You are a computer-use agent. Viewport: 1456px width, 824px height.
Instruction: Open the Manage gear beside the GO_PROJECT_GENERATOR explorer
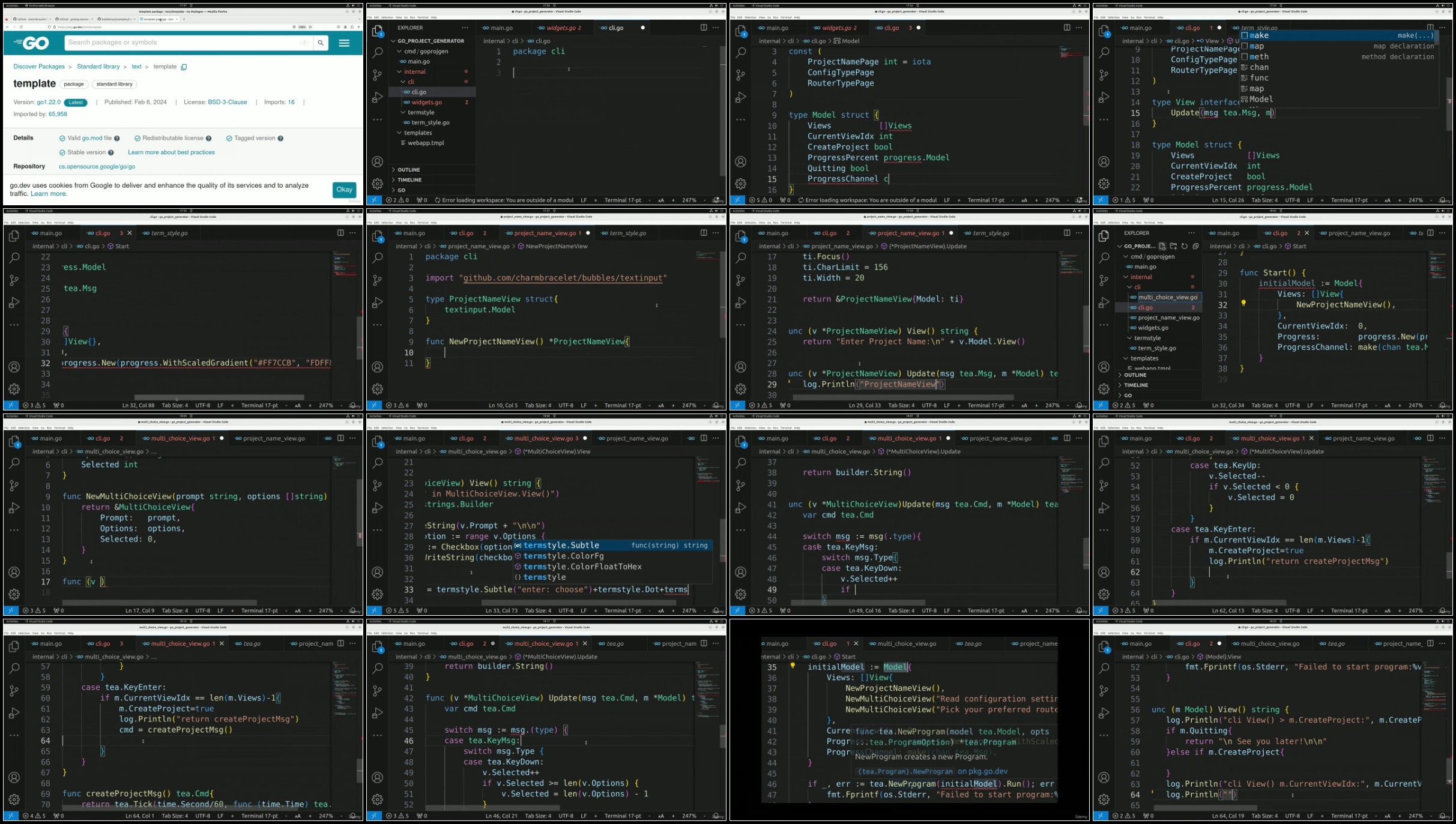point(377,184)
